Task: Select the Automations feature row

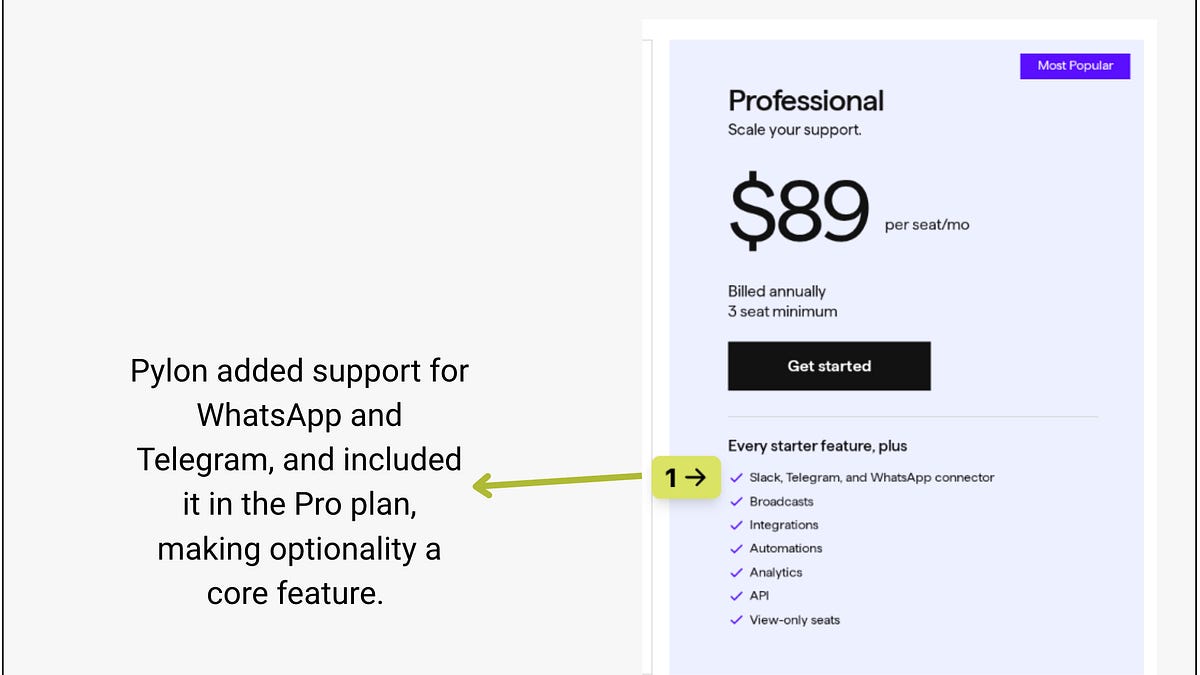Action: [786, 548]
